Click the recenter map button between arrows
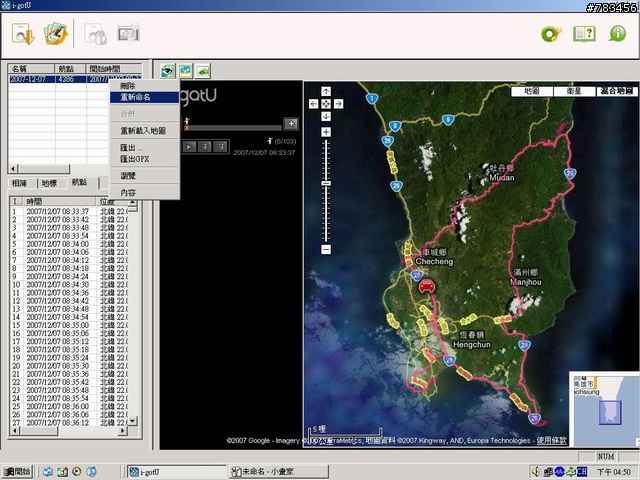The width and height of the screenshot is (640, 480). pyautogui.click(x=326, y=104)
